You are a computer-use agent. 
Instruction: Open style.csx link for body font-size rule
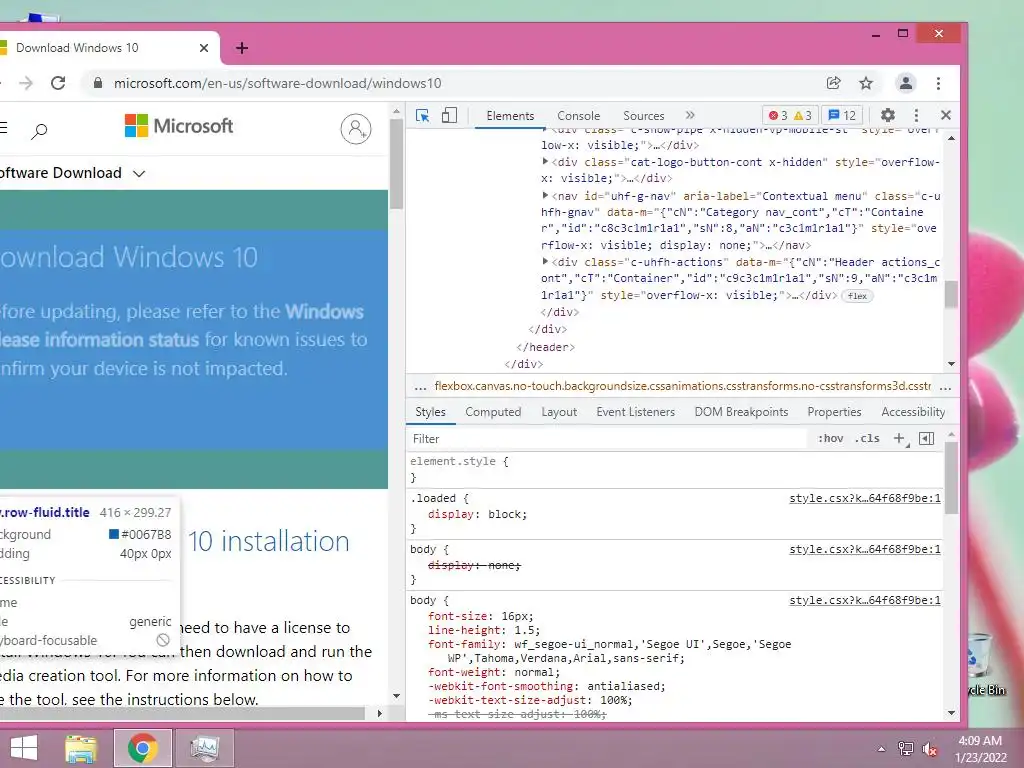click(x=865, y=600)
